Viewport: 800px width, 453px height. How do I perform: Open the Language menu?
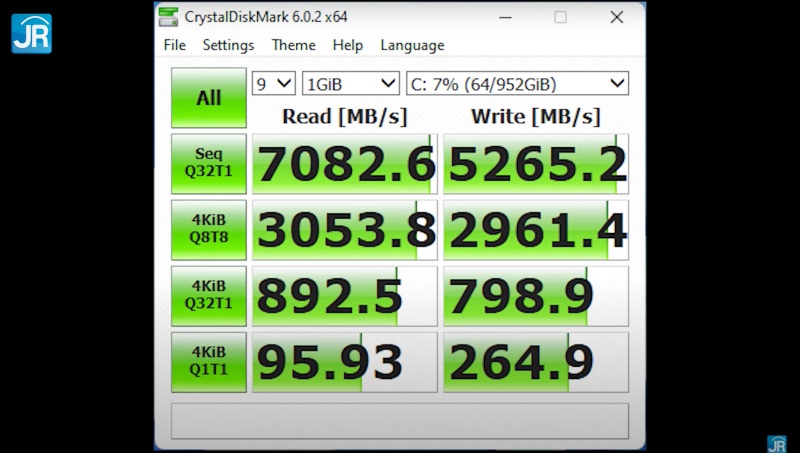[412, 45]
